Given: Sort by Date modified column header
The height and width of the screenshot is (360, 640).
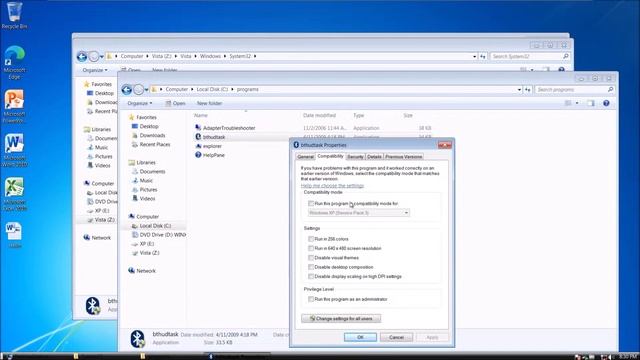Looking at the screenshot, I should [319, 116].
